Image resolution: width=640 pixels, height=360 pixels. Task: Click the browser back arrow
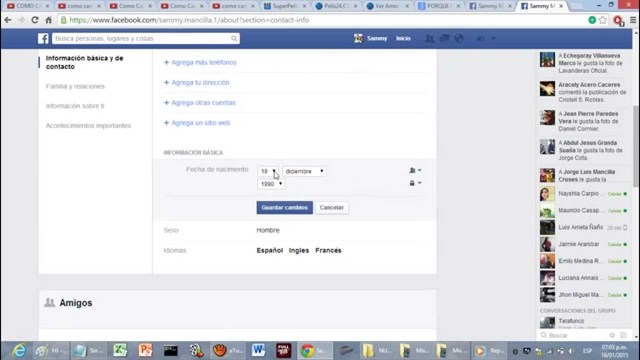8,20
